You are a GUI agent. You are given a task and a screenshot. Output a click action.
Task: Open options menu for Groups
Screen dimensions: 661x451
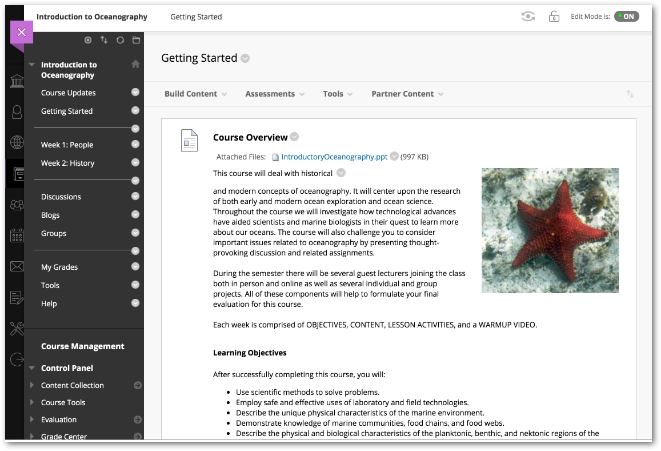click(135, 233)
